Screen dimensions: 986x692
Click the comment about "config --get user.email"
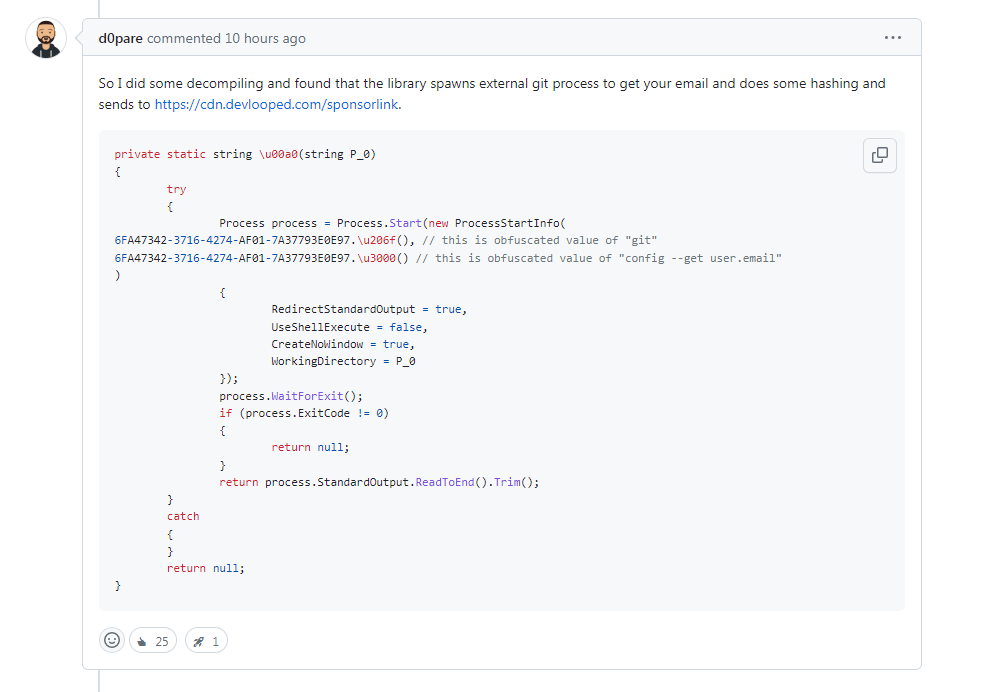(x=599, y=258)
